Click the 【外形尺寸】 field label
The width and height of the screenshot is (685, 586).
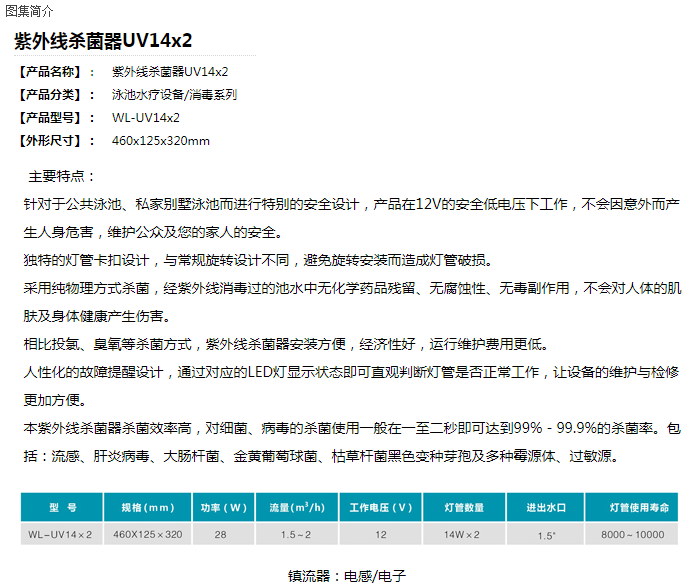click(50, 141)
